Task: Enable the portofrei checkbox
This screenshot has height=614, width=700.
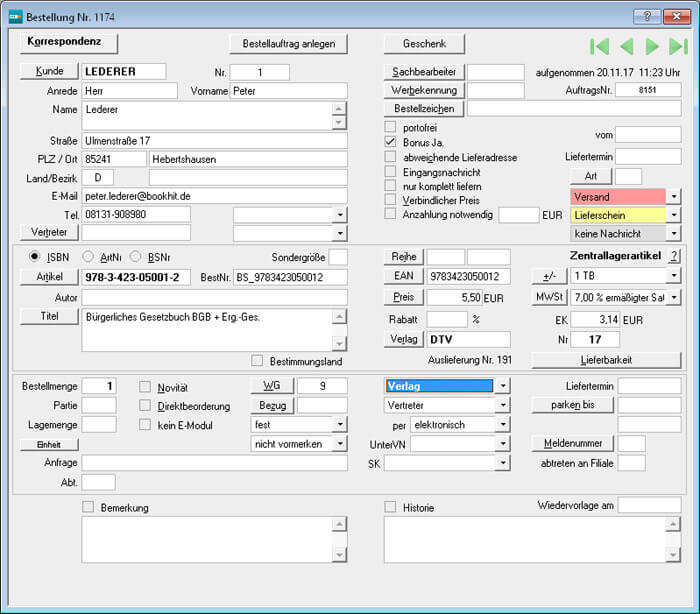Action: tap(391, 127)
